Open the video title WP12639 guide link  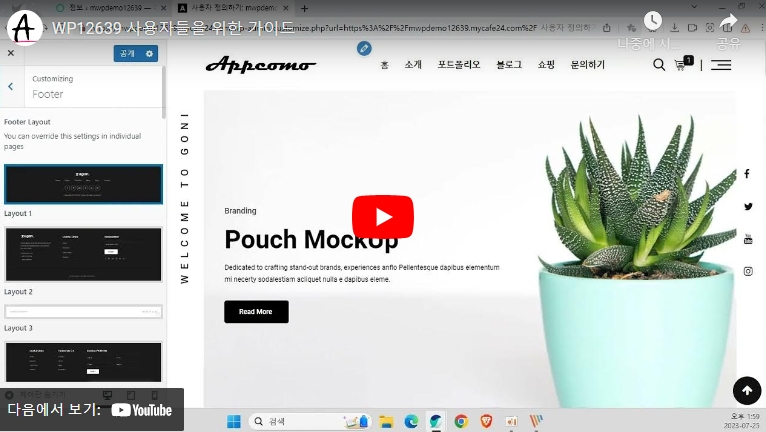(173, 28)
